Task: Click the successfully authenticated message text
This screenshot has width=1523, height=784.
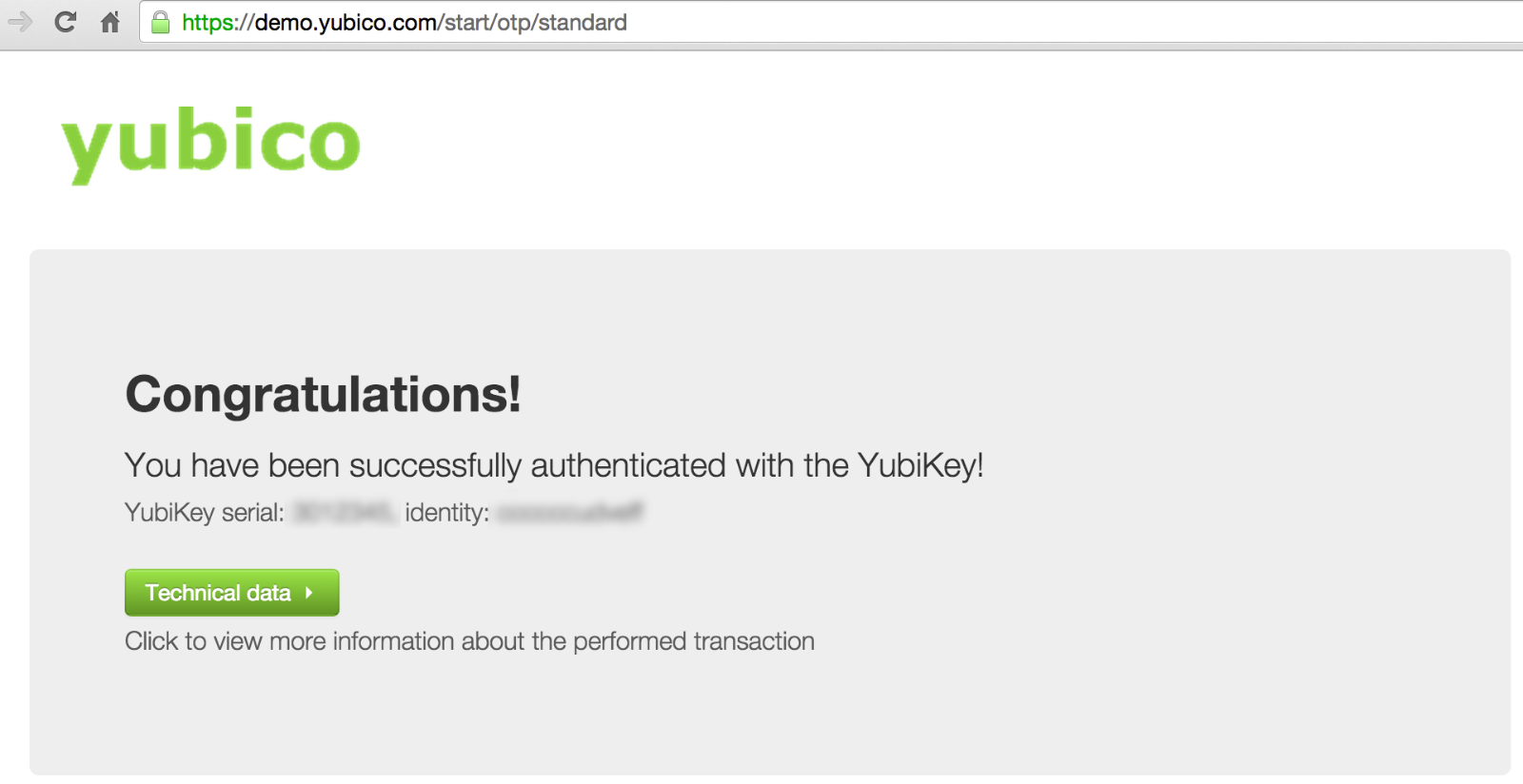Action: tap(553, 465)
